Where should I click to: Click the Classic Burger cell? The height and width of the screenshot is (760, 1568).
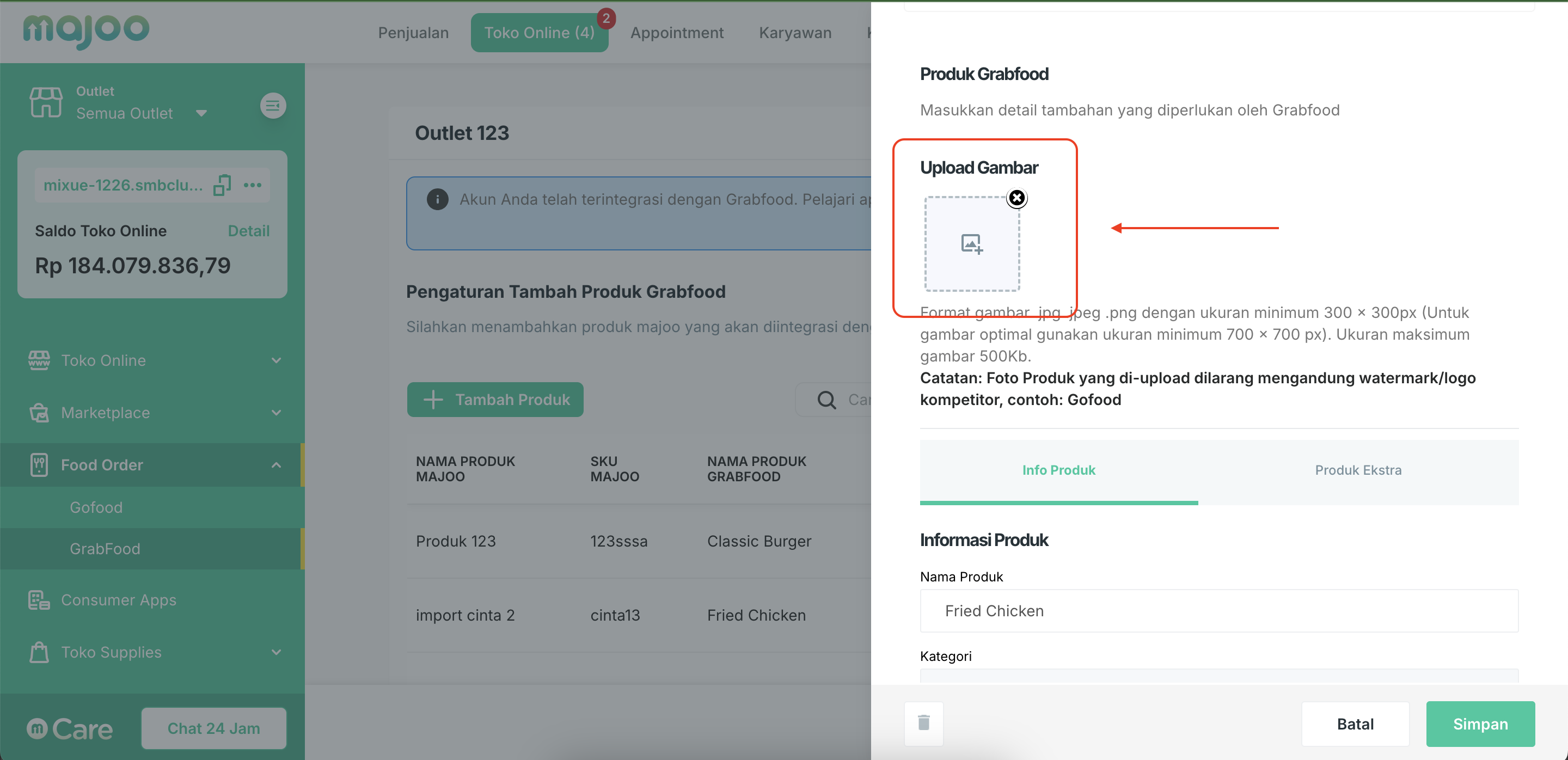pos(759,542)
